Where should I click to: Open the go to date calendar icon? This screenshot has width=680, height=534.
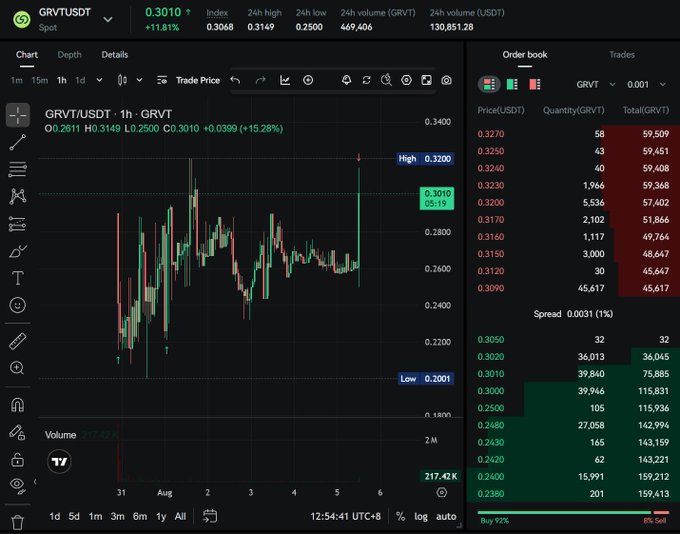[210, 516]
